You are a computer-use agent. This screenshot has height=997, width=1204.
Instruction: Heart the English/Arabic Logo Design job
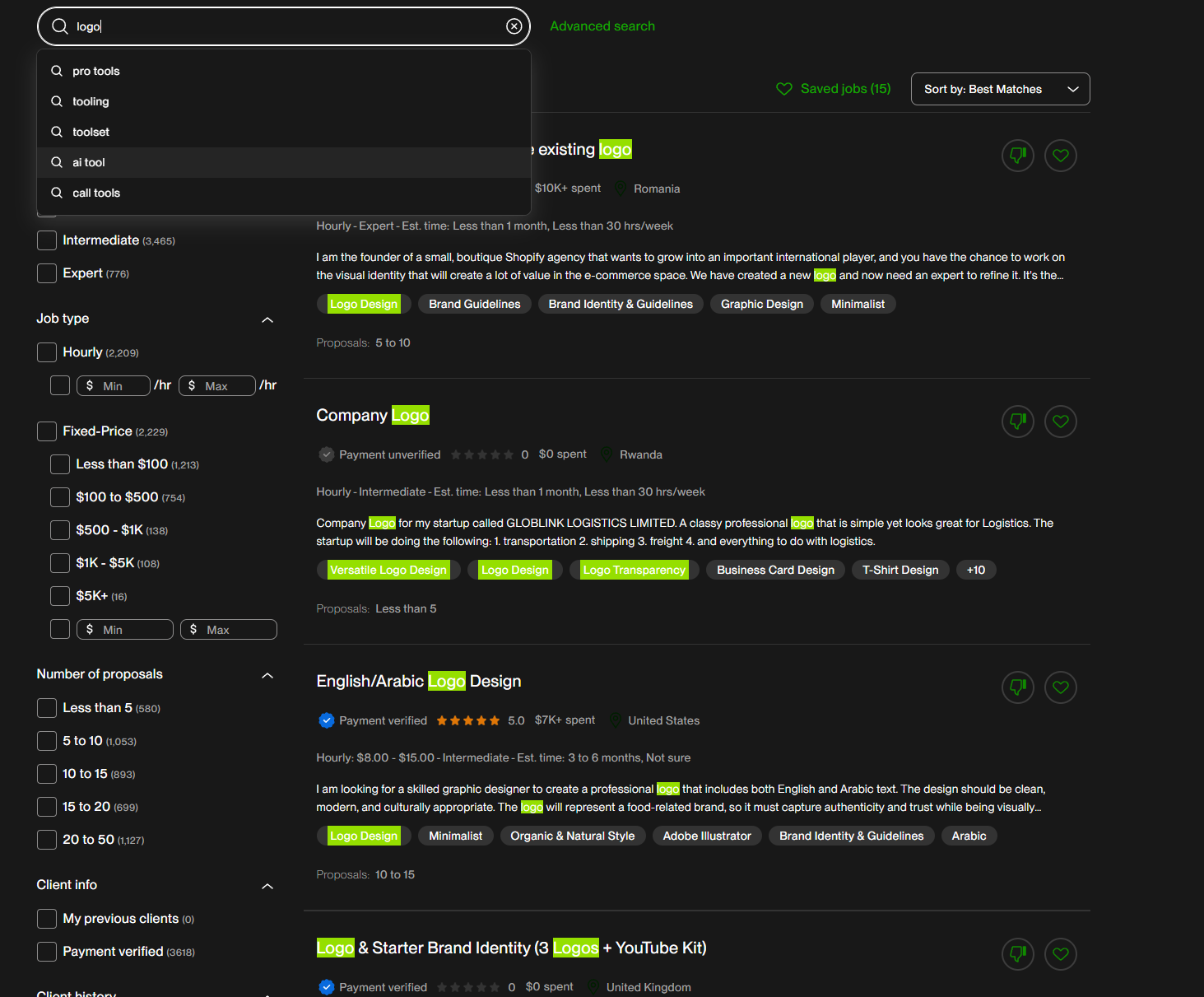click(1060, 687)
